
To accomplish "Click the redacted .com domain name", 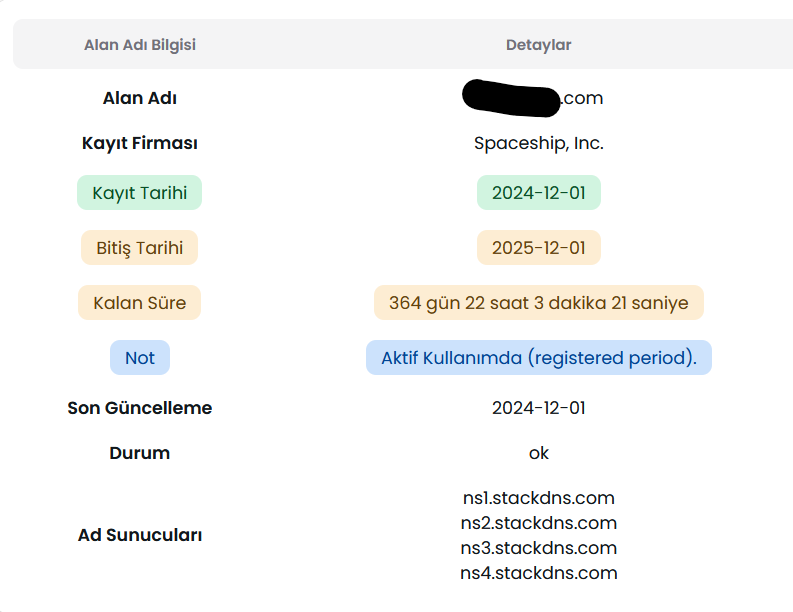I will click(533, 98).
